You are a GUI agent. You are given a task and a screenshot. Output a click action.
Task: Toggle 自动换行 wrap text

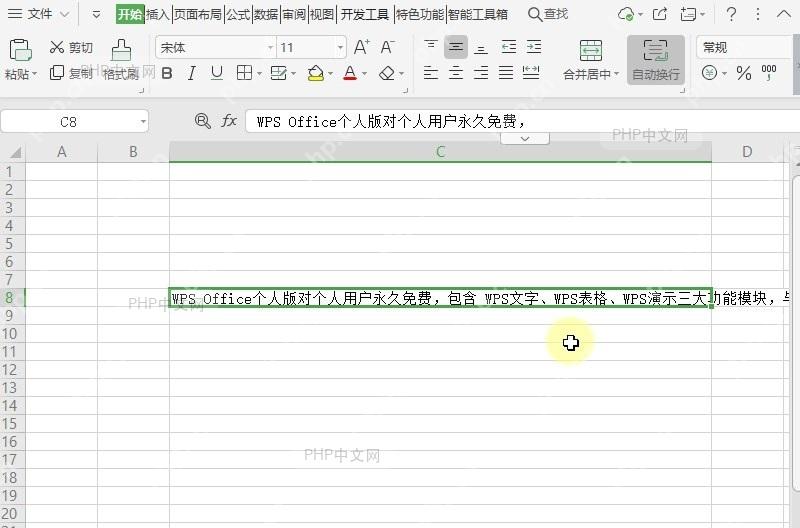pos(656,60)
